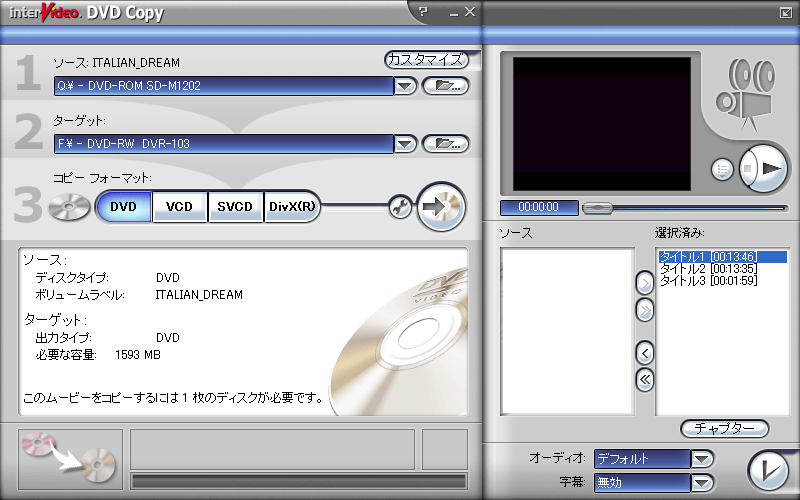Start copy with disc arrow button
The width and height of the screenshot is (800, 500).
(x=441, y=207)
